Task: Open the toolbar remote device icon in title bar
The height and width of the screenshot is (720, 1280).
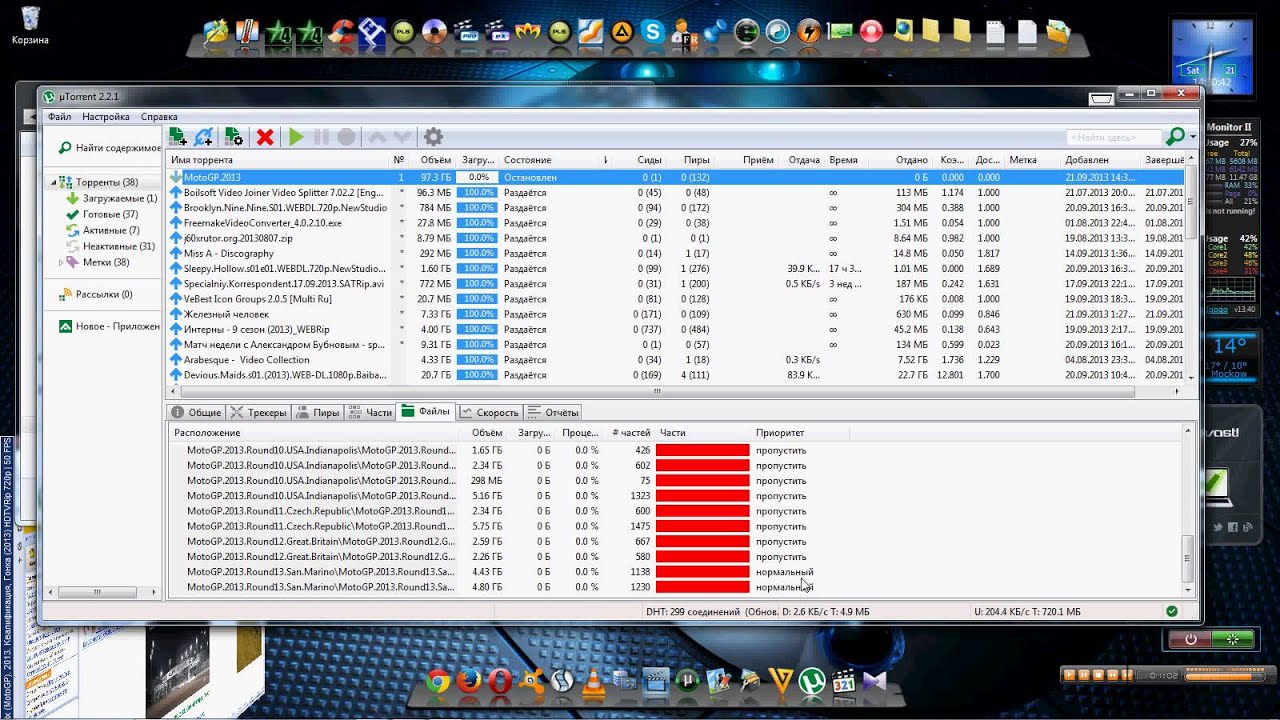Action: click(1101, 98)
